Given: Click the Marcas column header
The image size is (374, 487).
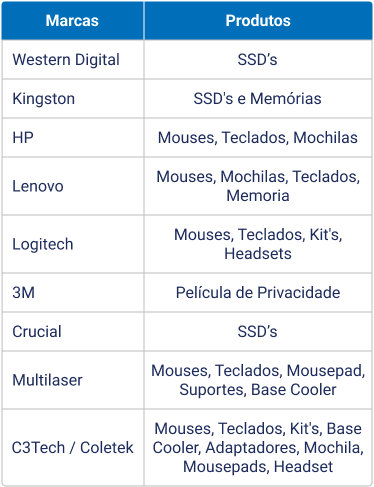Looking at the screenshot, I should click(73, 21).
